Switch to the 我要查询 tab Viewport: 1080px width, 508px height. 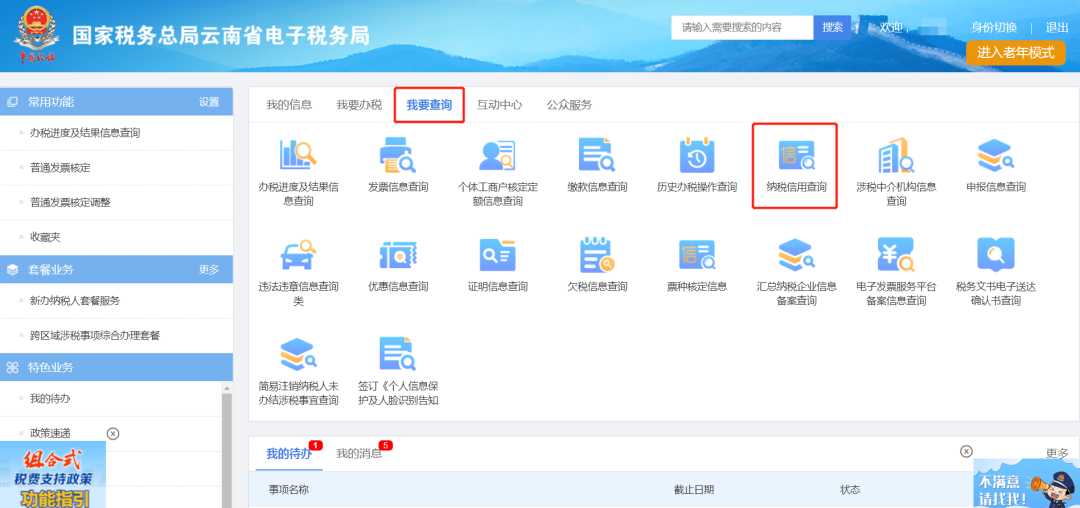429,105
